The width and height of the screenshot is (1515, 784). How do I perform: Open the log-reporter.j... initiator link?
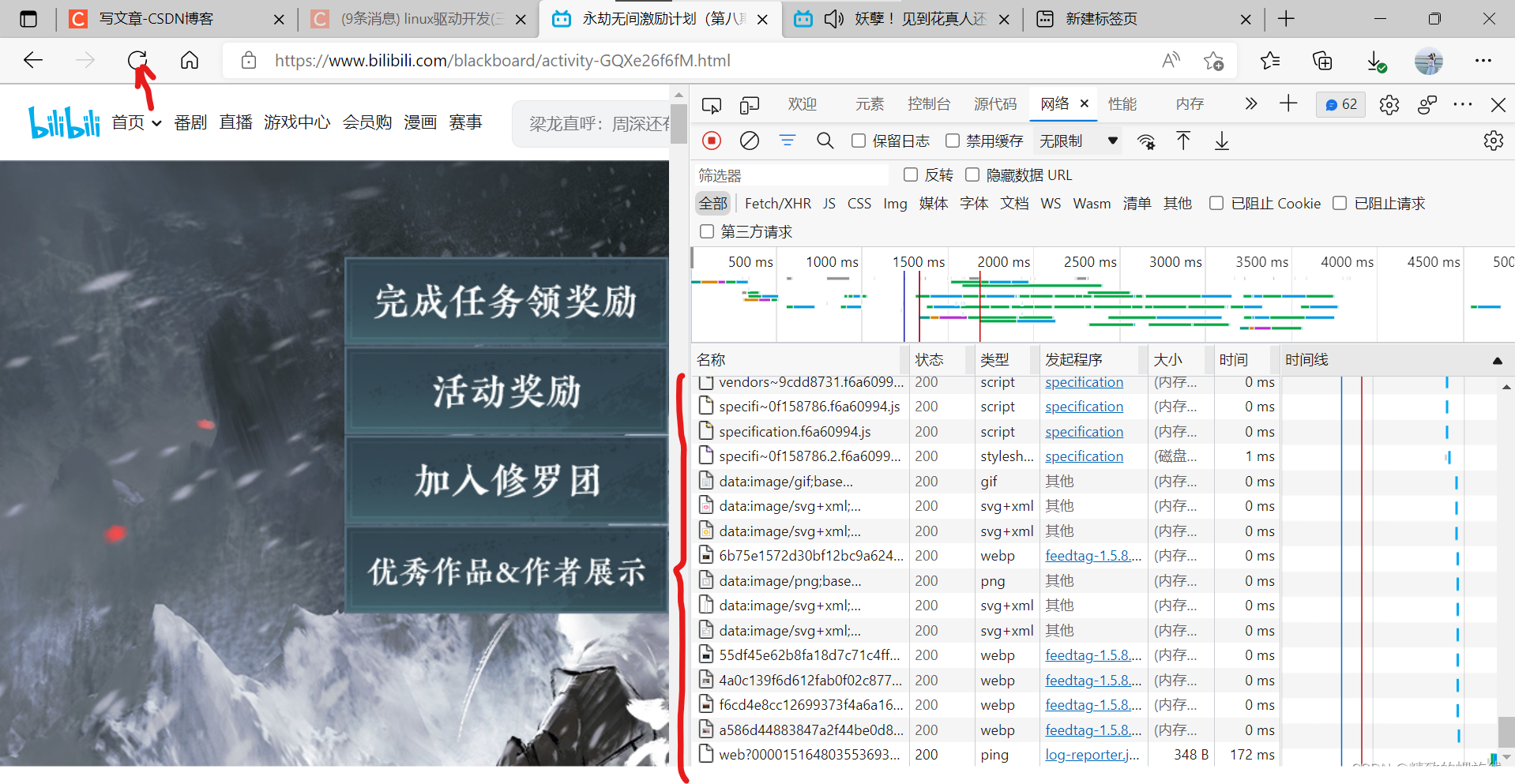click(x=1092, y=755)
